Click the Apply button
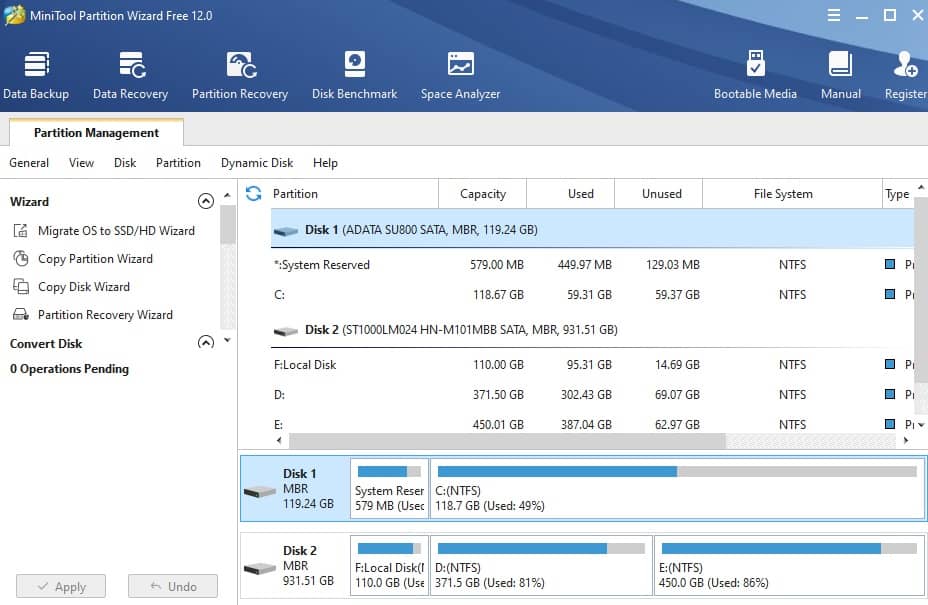 (x=61, y=586)
